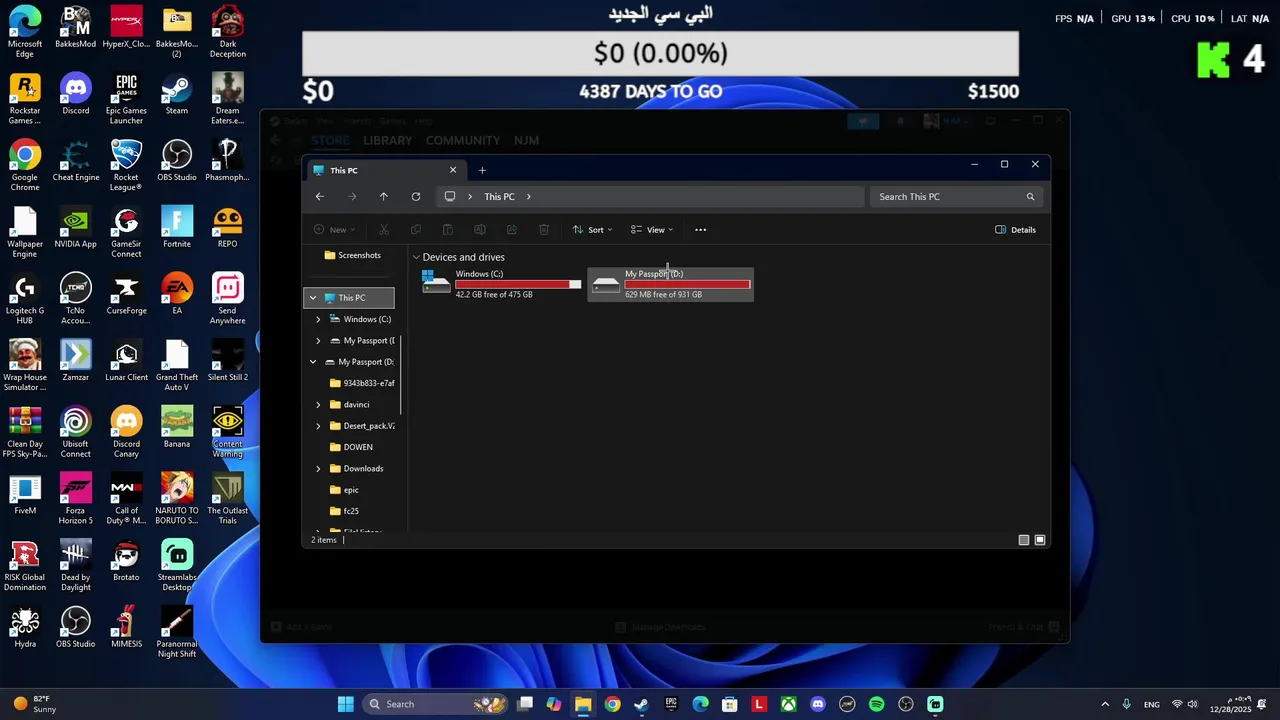This screenshot has height=720, width=1280.
Task: Open STORE tab in Steam window
Action: [x=330, y=141]
